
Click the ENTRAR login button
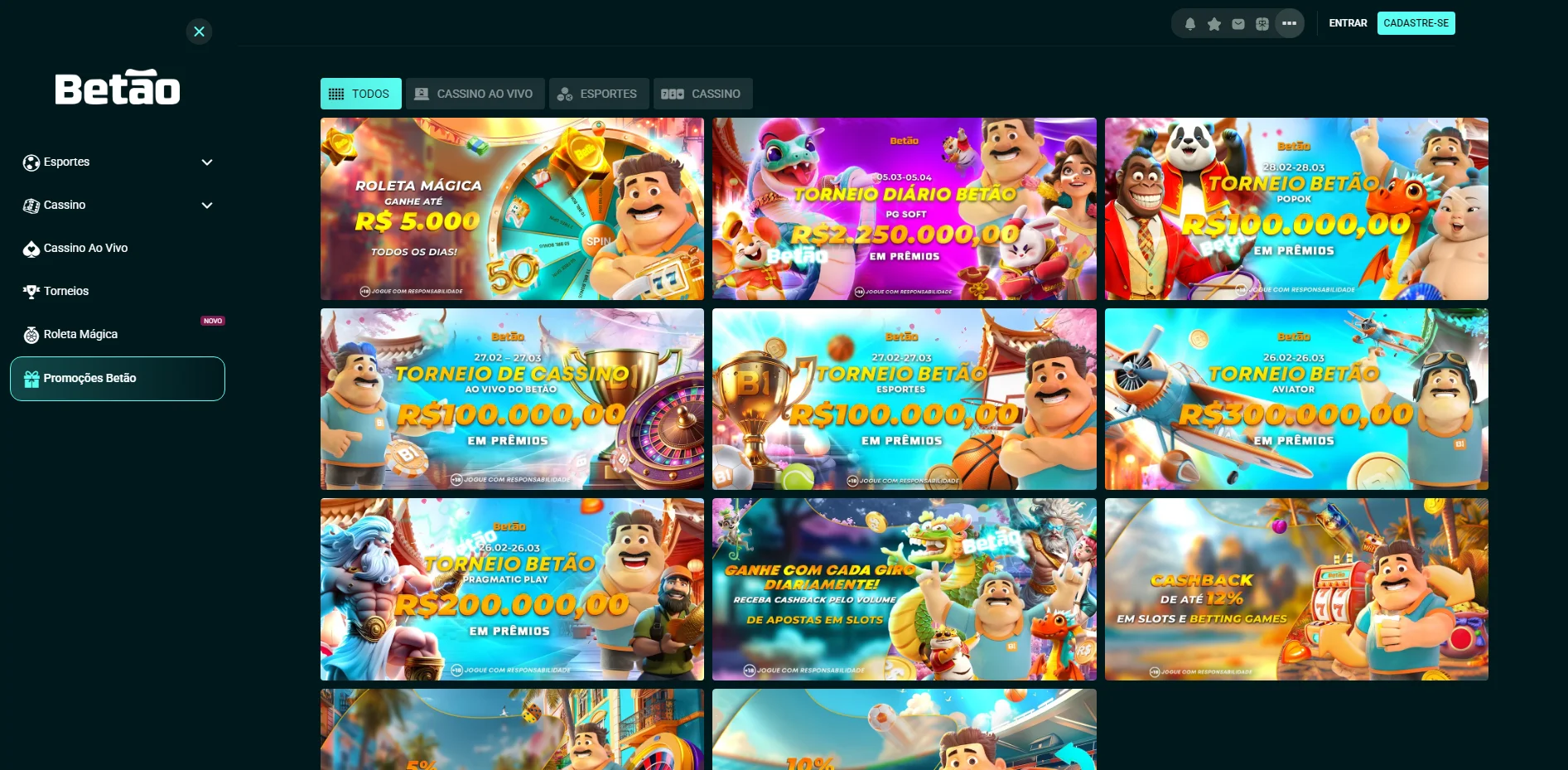(x=1348, y=23)
